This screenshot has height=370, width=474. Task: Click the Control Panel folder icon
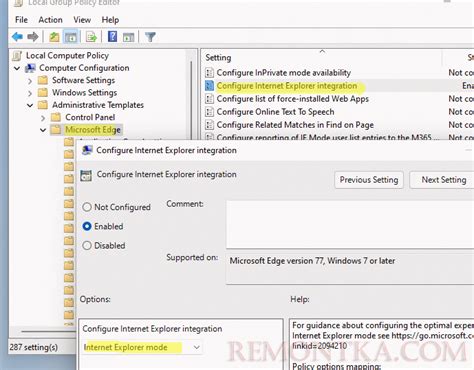[x=56, y=117]
